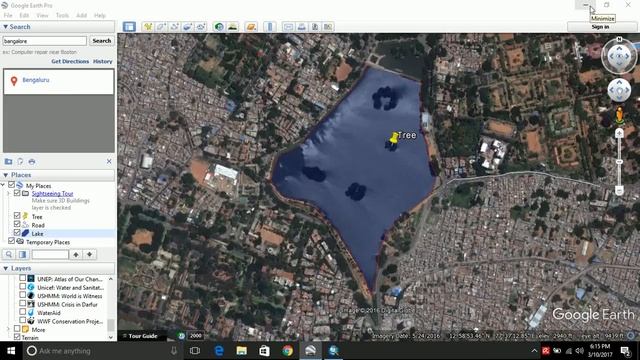The image size is (640, 360).
Task: Click the Get Directions link
Action: 70,61
